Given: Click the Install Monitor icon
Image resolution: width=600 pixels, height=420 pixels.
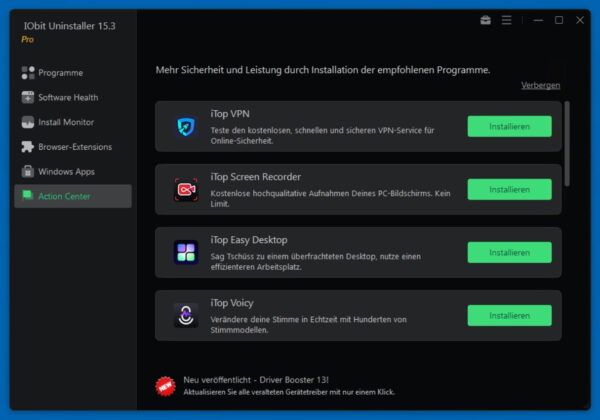Looking at the screenshot, I should 28,122.
